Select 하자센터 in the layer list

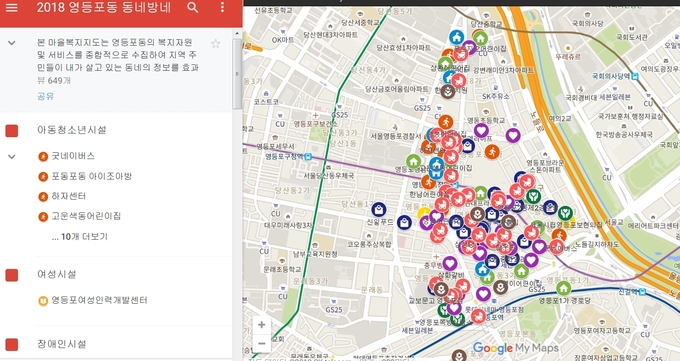(x=69, y=197)
